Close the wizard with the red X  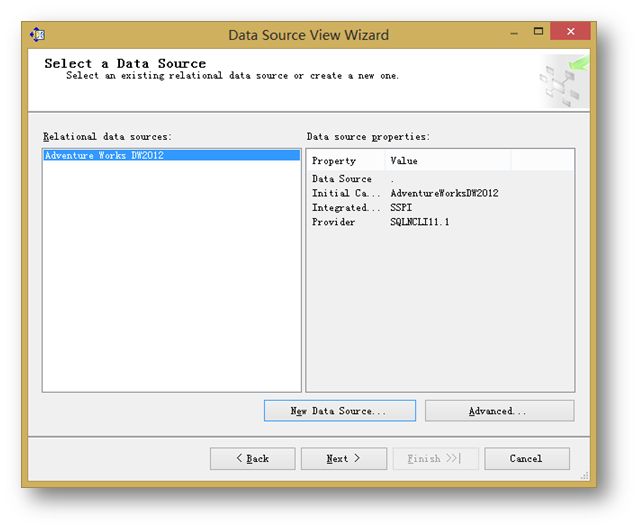pyautogui.click(x=570, y=31)
